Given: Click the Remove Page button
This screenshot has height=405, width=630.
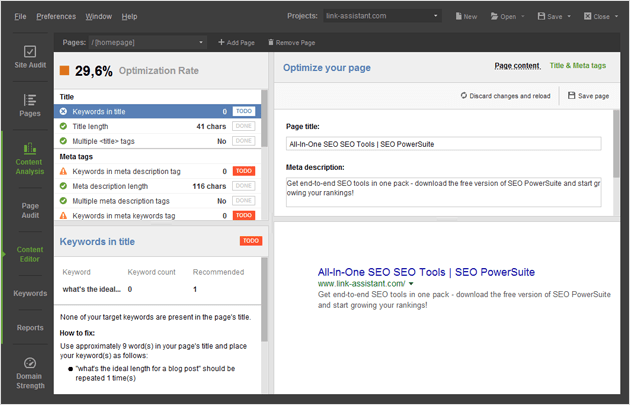Looking at the screenshot, I should point(292,42).
